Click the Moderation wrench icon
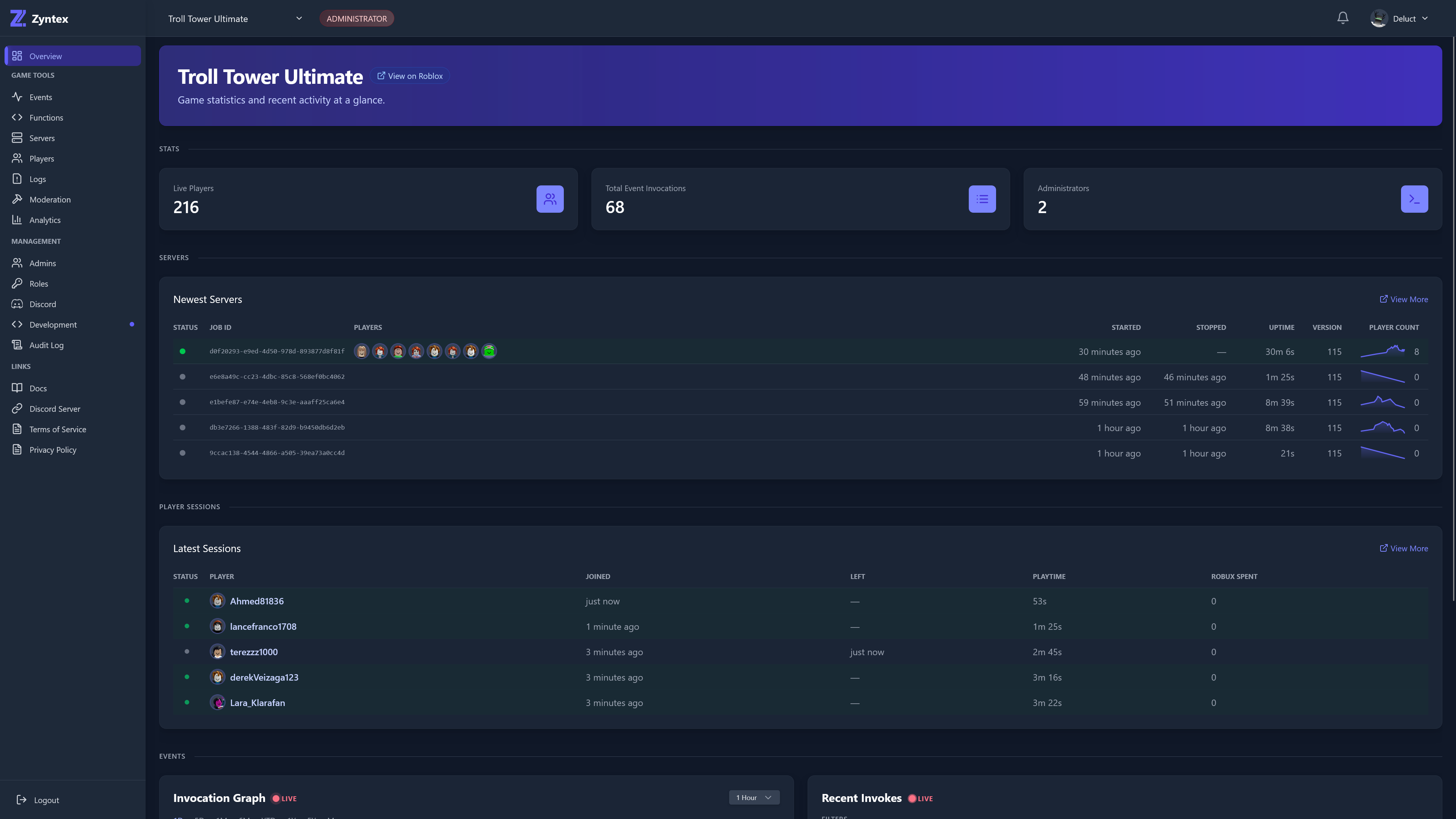The width and height of the screenshot is (1456, 819). click(x=17, y=199)
